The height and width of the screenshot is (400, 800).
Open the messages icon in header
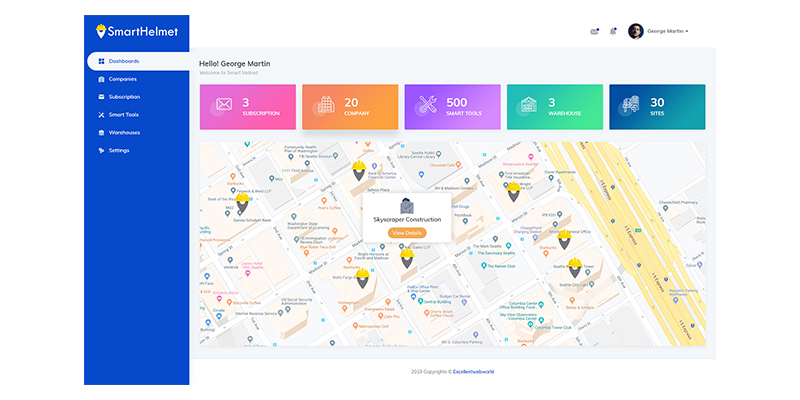coord(594,32)
